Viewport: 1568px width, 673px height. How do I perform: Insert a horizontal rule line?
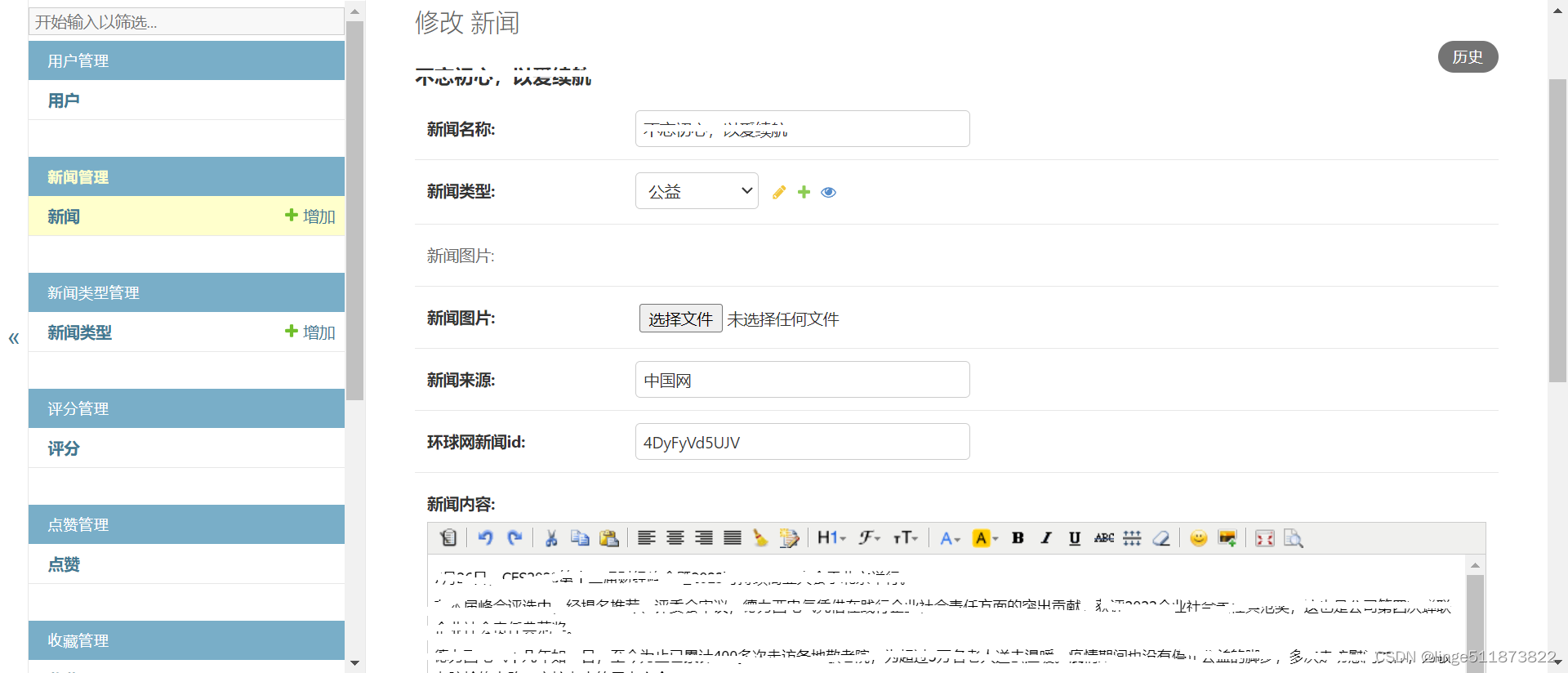[x=1132, y=538]
